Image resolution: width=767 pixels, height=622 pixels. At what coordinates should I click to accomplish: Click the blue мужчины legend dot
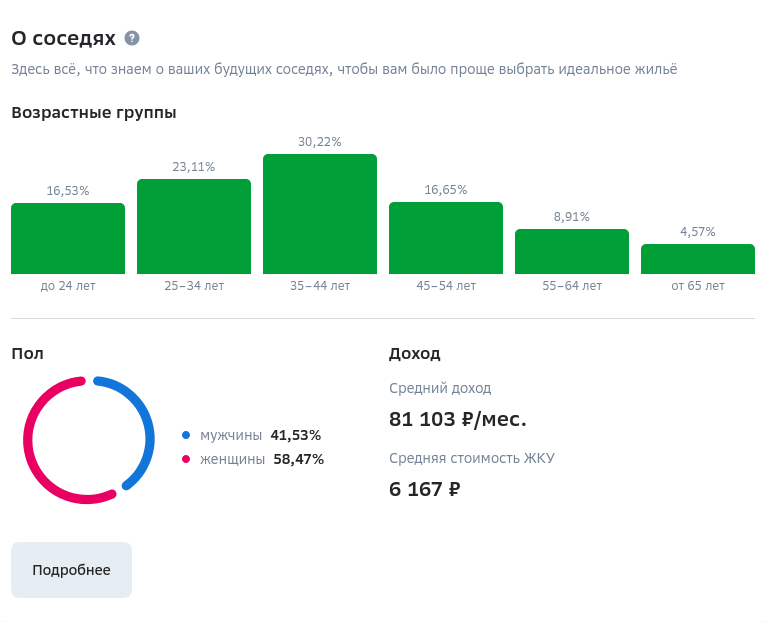click(x=186, y=435)
